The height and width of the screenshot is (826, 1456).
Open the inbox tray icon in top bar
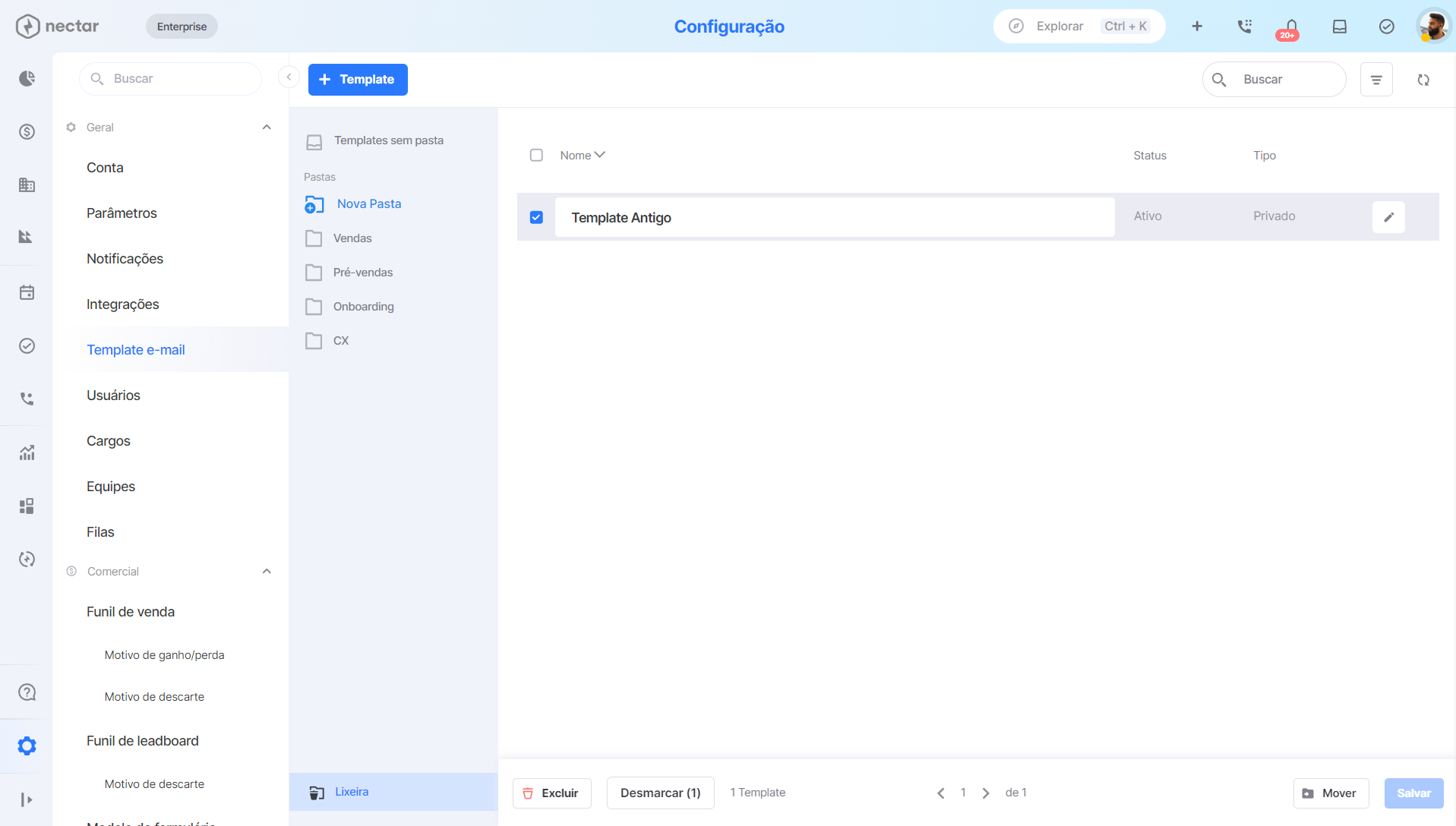pyautogui.click(x=1340, y=27)
